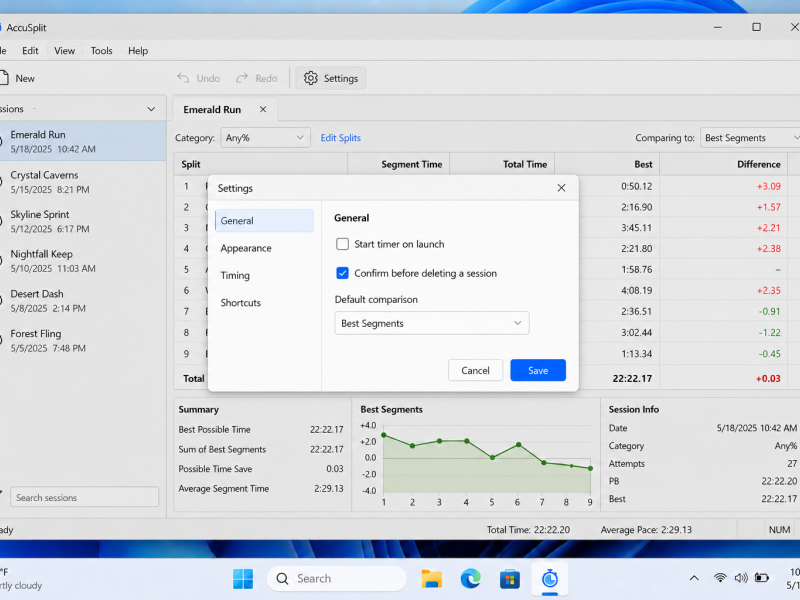
Task: Open the Category Any% dropdown
Action: 265,138
